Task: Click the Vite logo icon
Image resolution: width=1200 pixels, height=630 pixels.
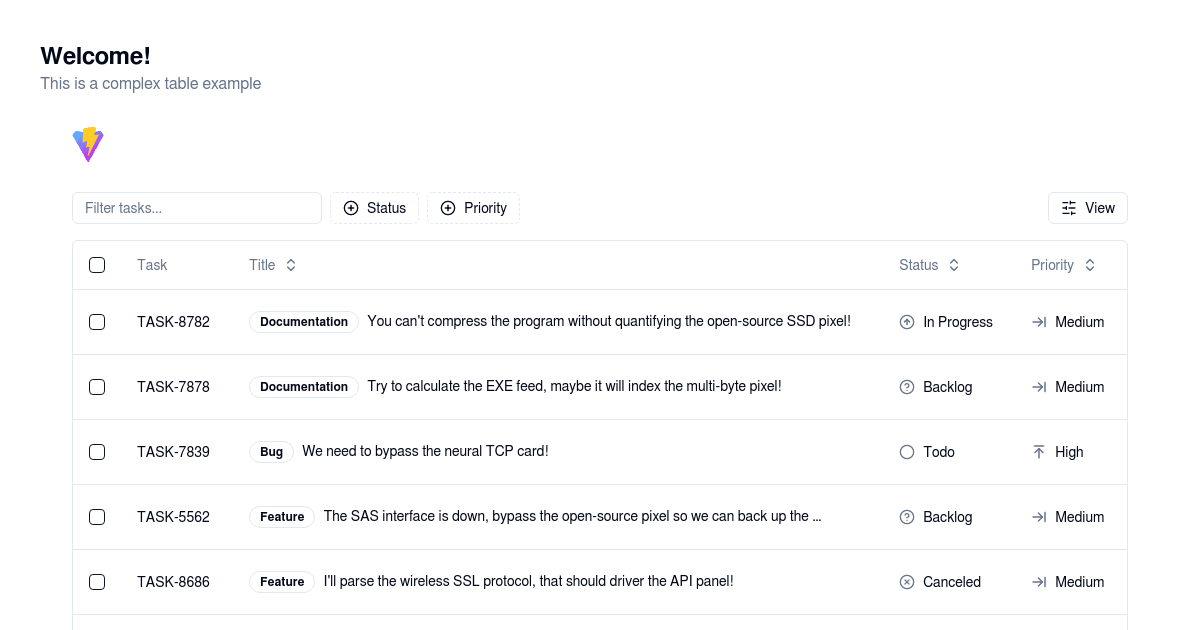Action: point(88,144)
